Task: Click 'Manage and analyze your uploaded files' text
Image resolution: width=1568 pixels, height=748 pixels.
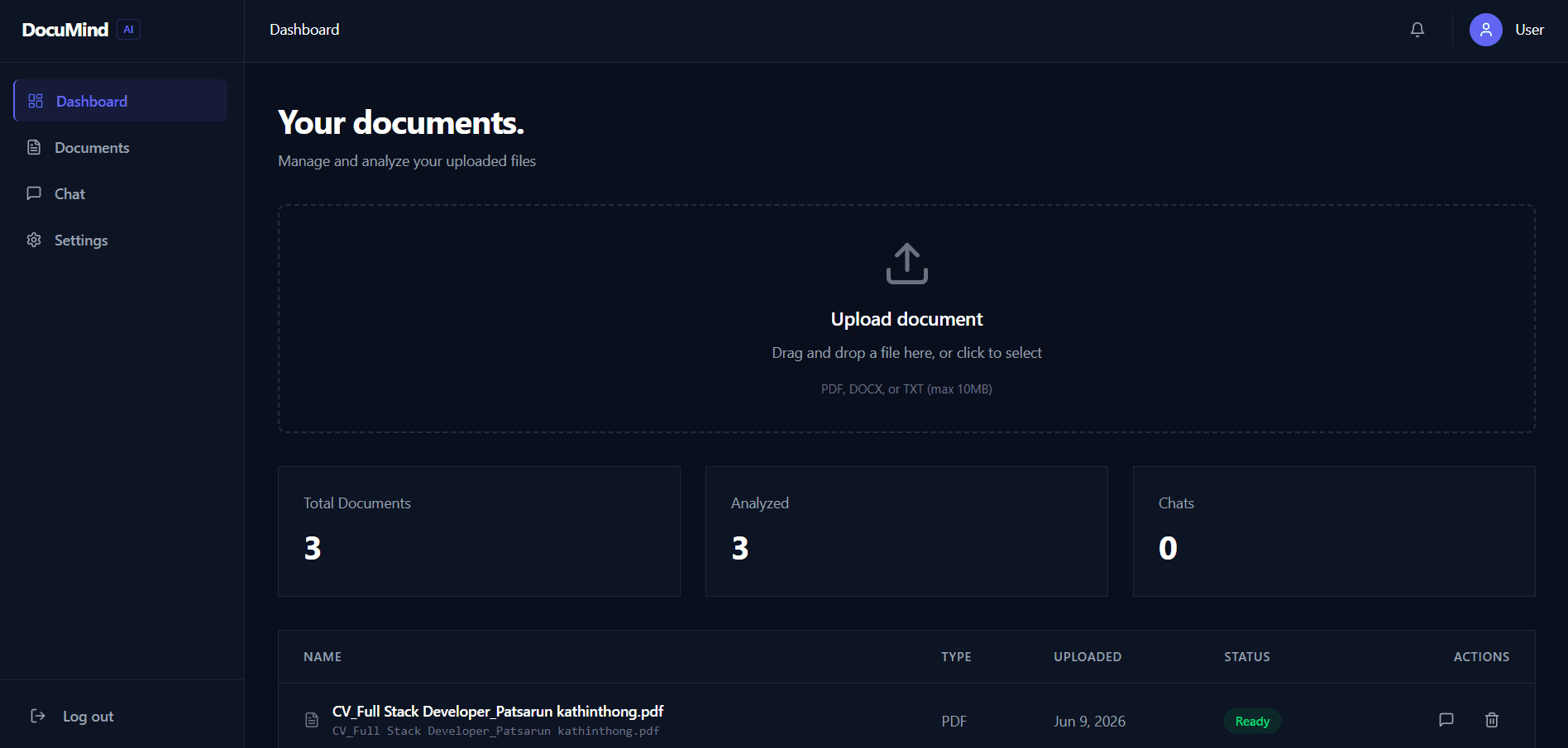Action: [x=407, y=161]
